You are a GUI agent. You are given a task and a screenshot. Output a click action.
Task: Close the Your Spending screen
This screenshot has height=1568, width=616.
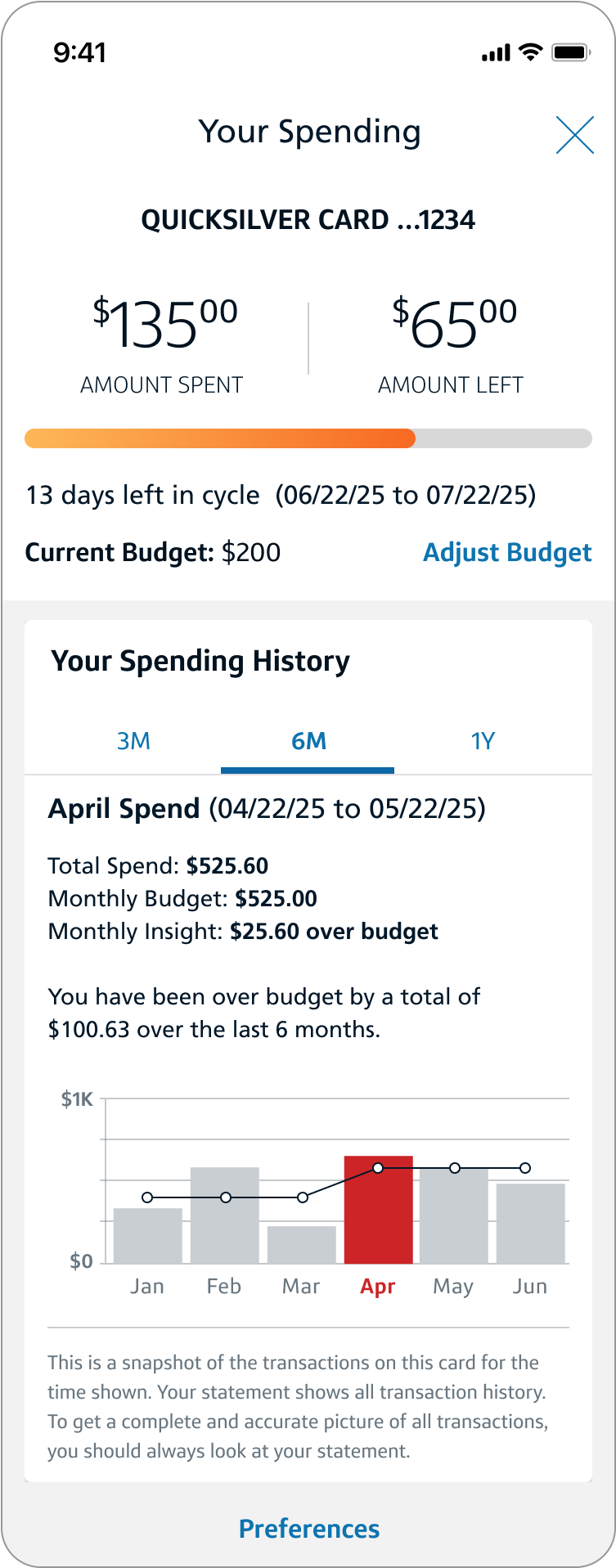tap(574, 135)
